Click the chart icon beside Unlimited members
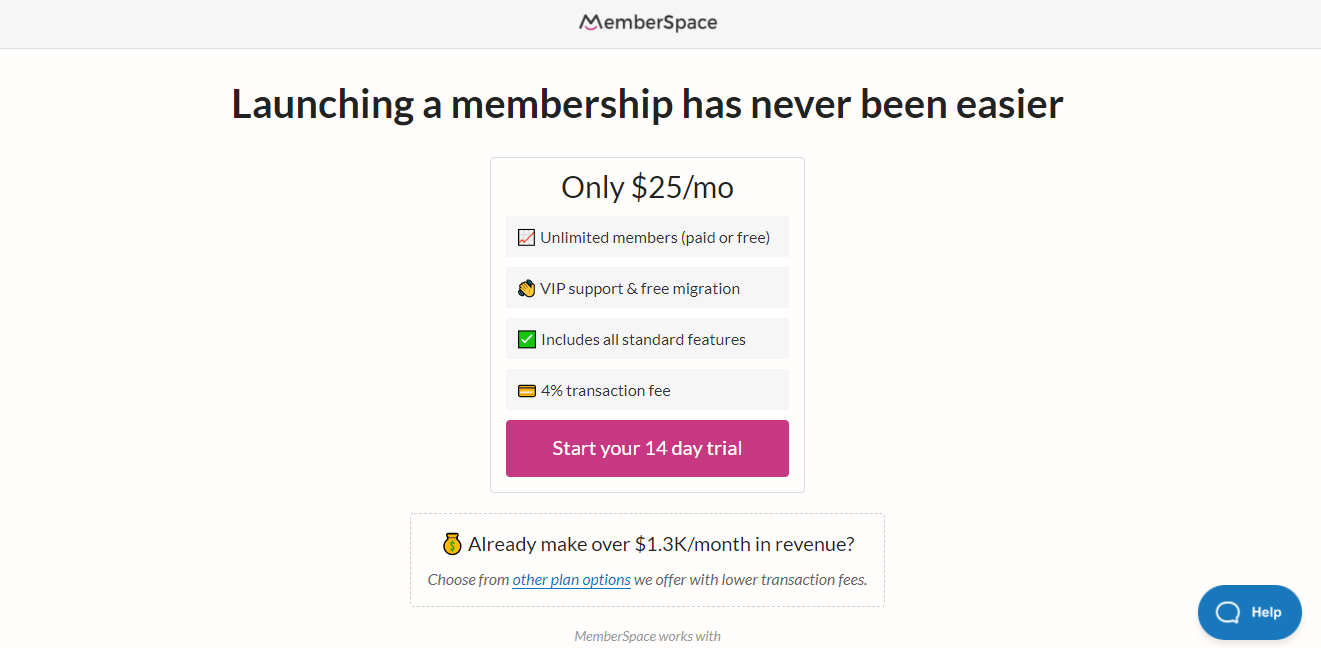 (526, 238)
